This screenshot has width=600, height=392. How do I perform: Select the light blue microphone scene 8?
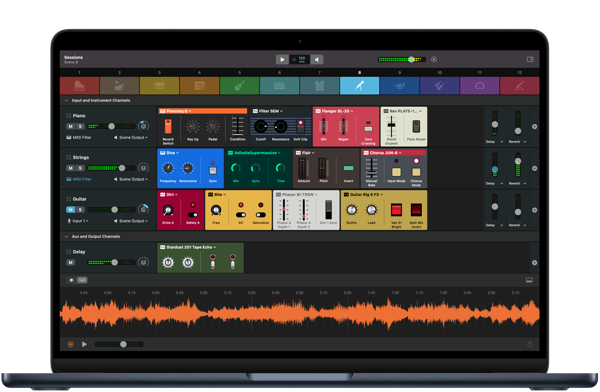point(359,85)
